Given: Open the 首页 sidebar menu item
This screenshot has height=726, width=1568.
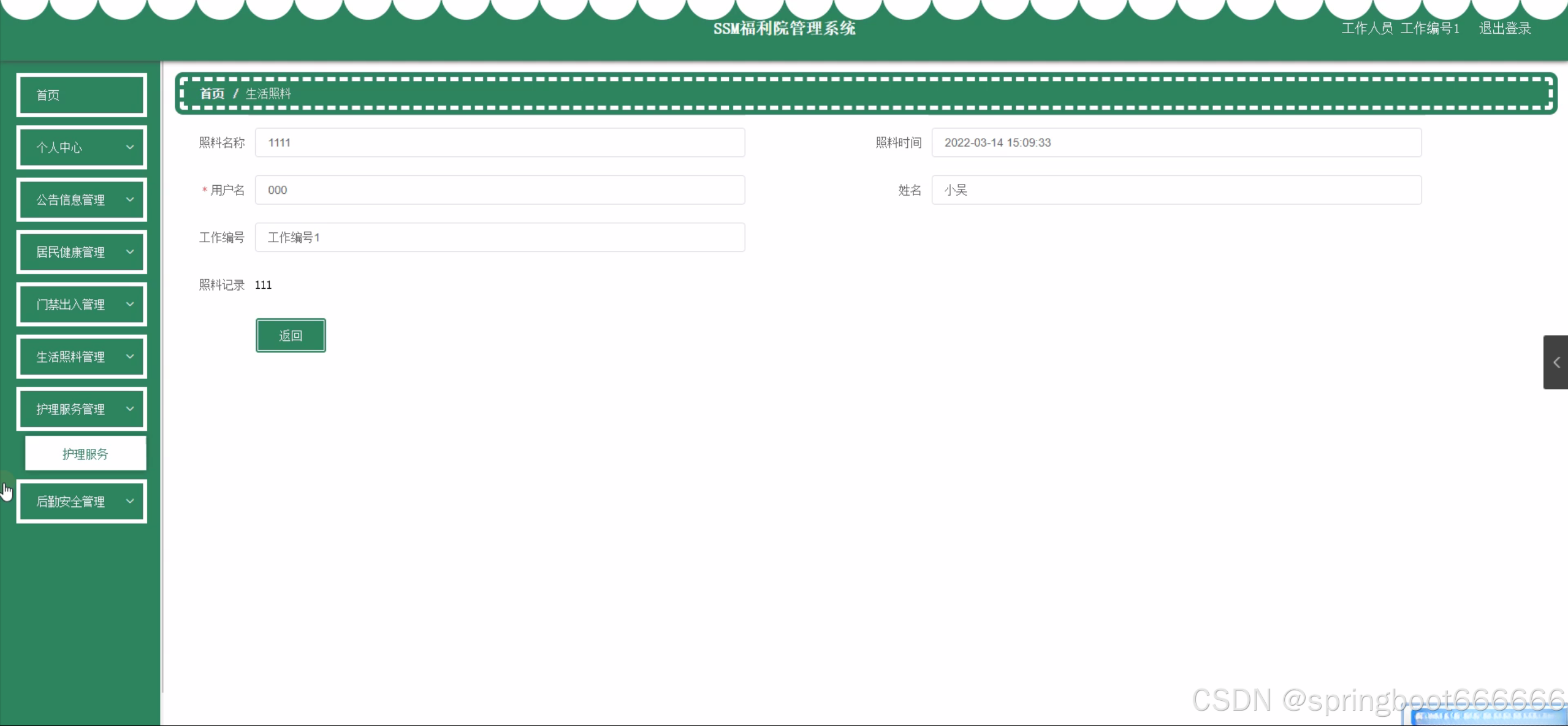Looking at the screenshot, I should [x=82, y=95].
